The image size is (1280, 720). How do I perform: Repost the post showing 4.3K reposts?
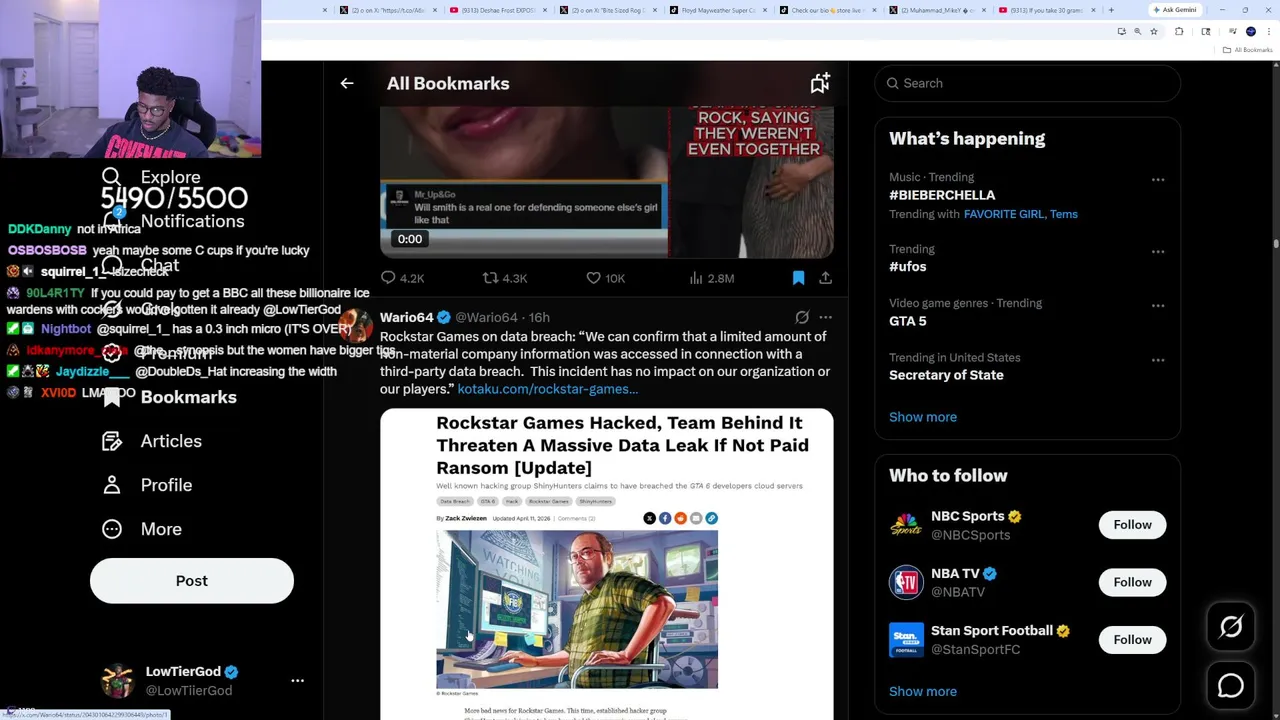tap(490, 278)
